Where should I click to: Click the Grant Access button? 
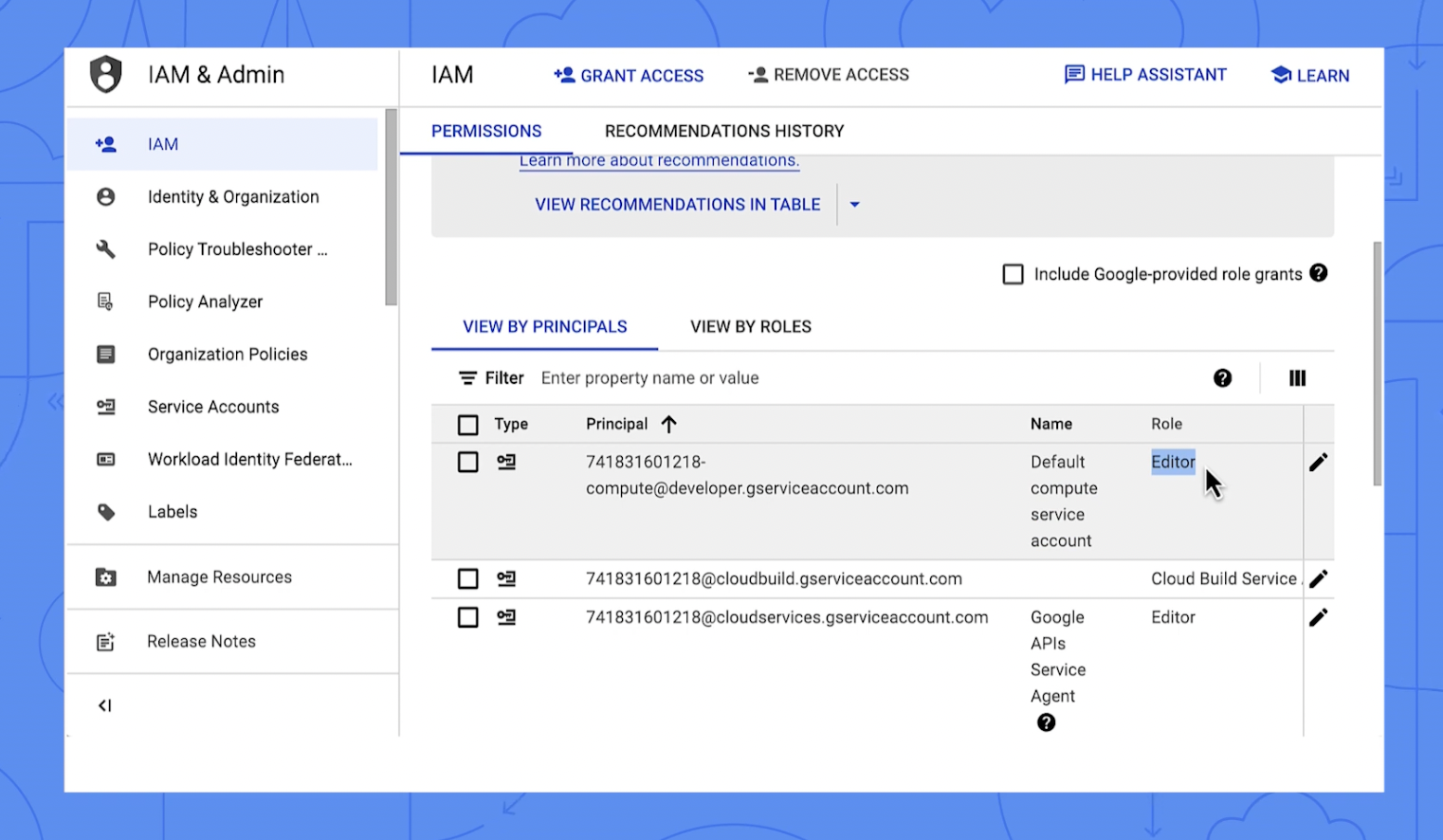[x=629, y=75]
